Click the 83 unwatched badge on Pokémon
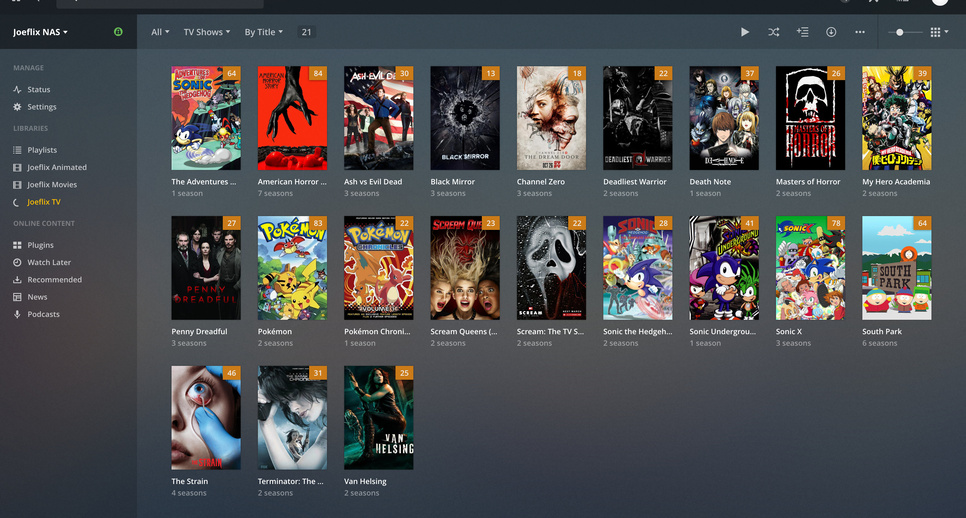This screenshot has height=518, width=966. (x=318, y=223)
